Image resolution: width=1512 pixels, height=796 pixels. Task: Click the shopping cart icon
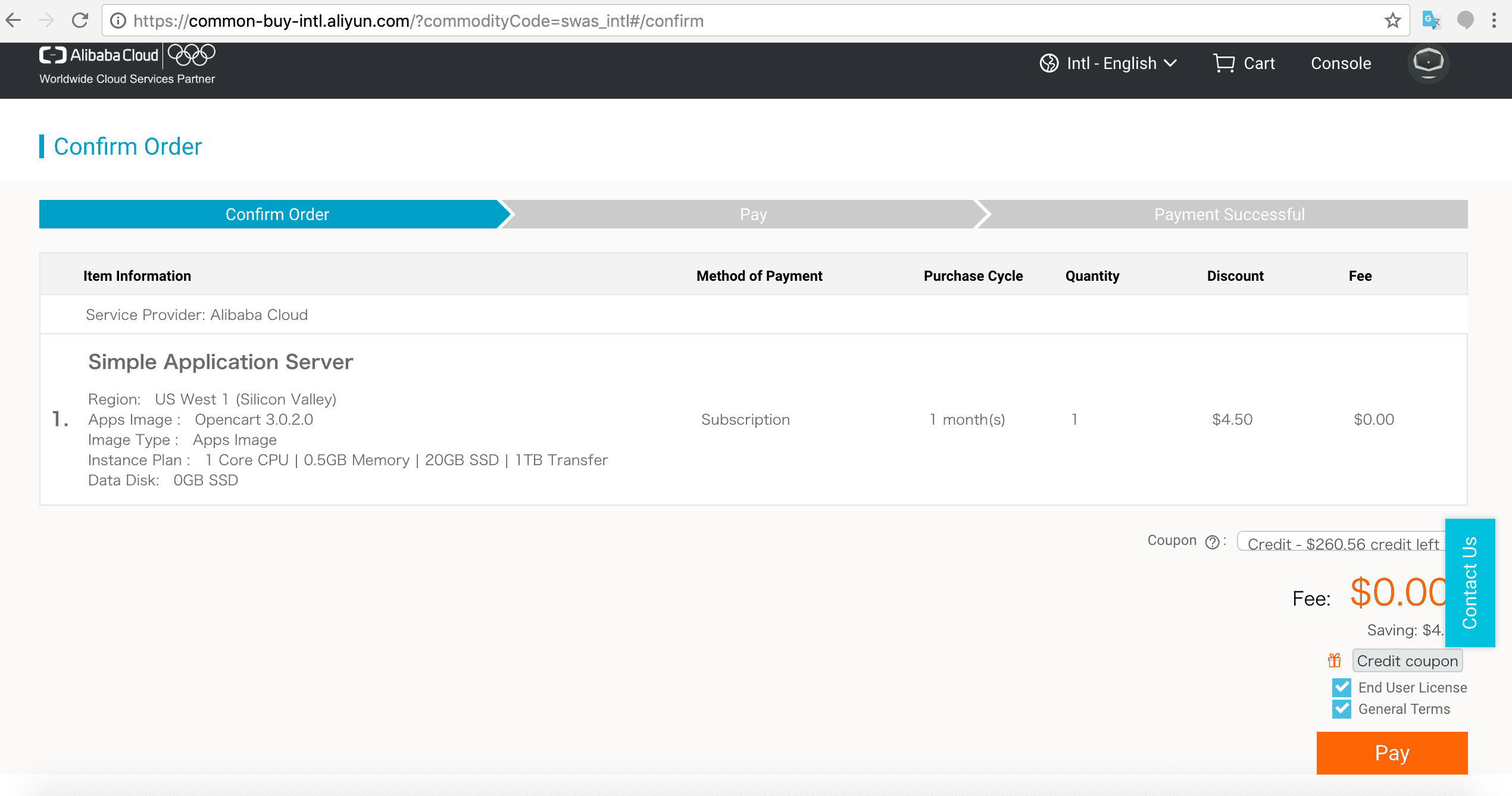pos(1224,63)
